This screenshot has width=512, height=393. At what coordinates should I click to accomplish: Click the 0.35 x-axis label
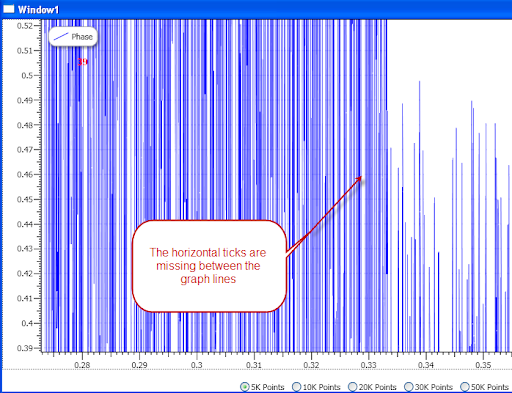pyautogui.click(x=483, y=365)
